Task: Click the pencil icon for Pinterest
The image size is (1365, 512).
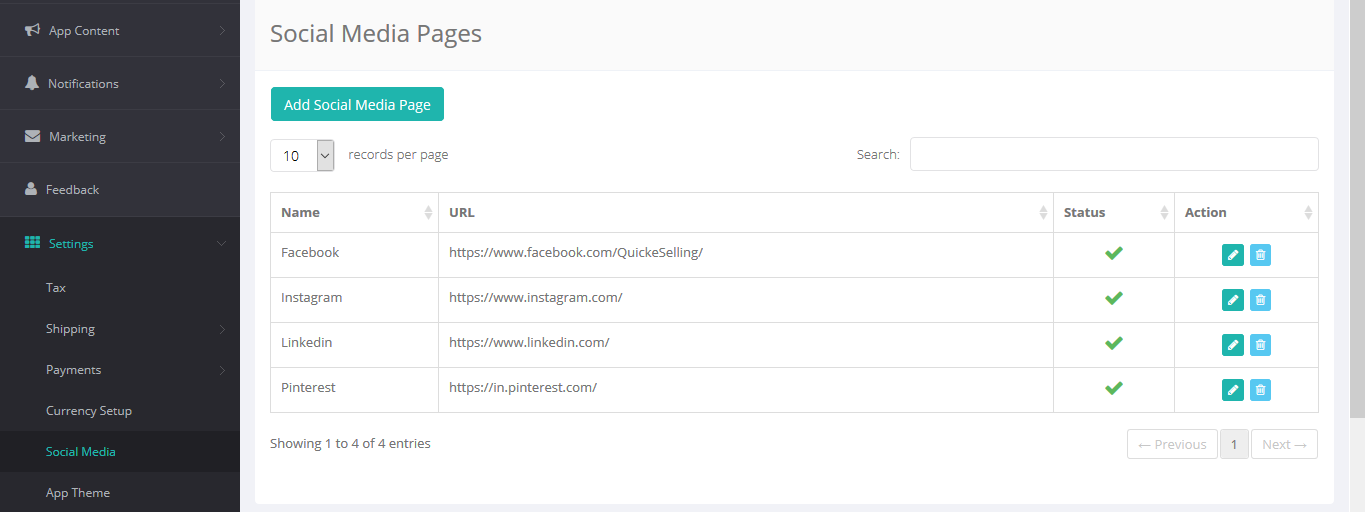Action: coord(1232,390)
